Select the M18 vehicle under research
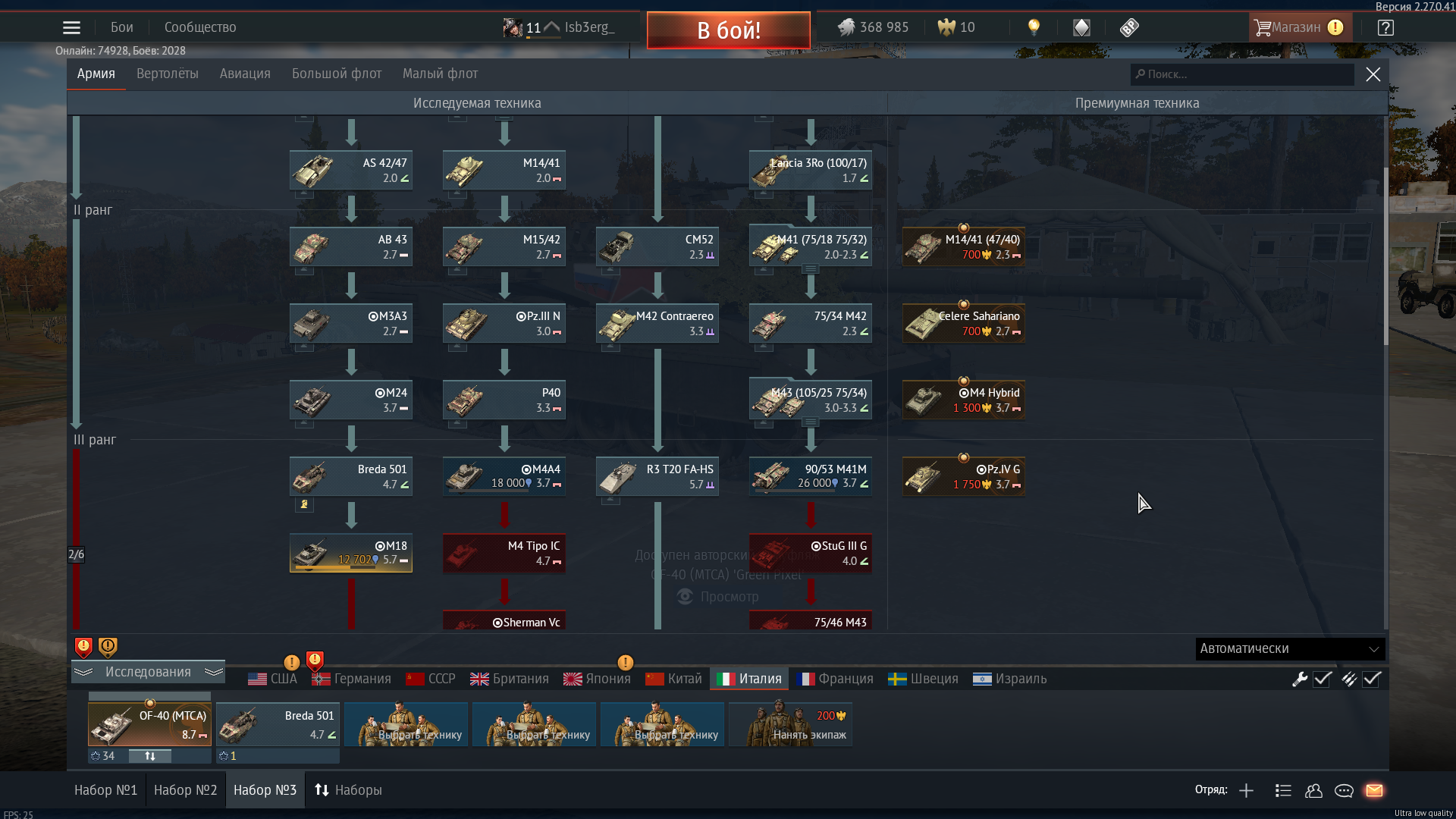 pyautogui.click(x=351, y=553)
